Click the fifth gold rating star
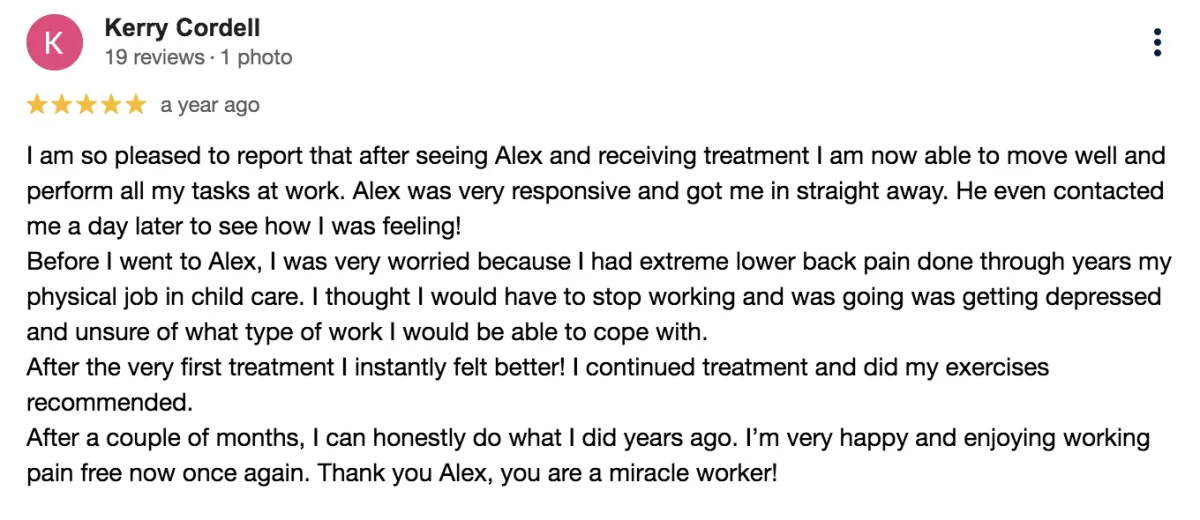 pos(136,104)
